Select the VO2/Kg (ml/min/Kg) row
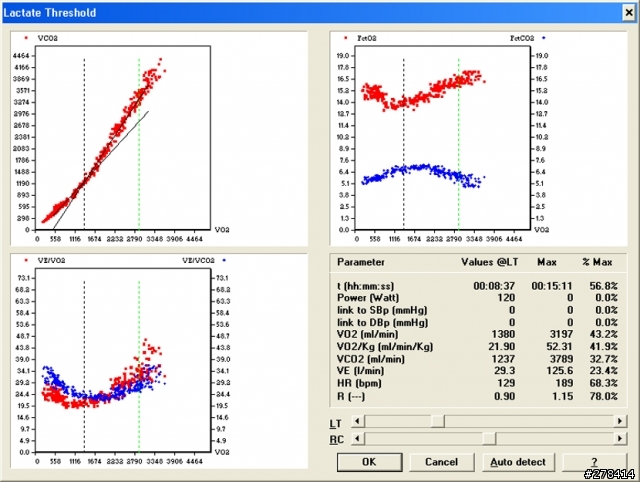 tap(478, 347)
